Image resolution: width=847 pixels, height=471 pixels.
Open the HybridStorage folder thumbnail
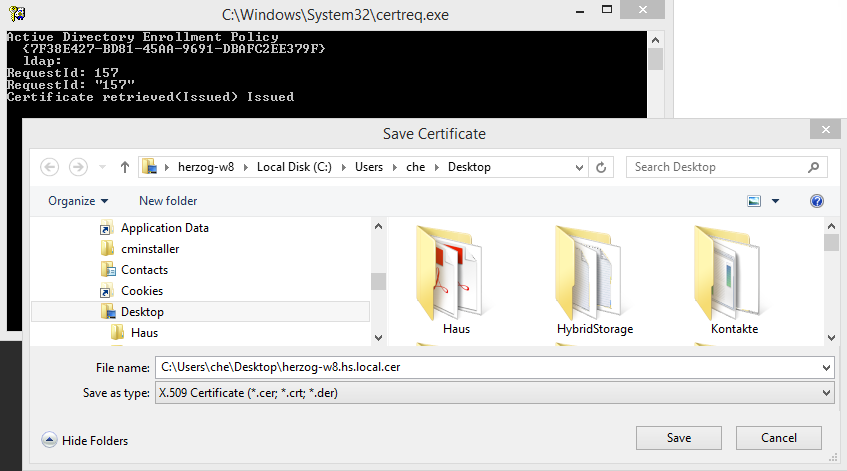pos(594,276)
